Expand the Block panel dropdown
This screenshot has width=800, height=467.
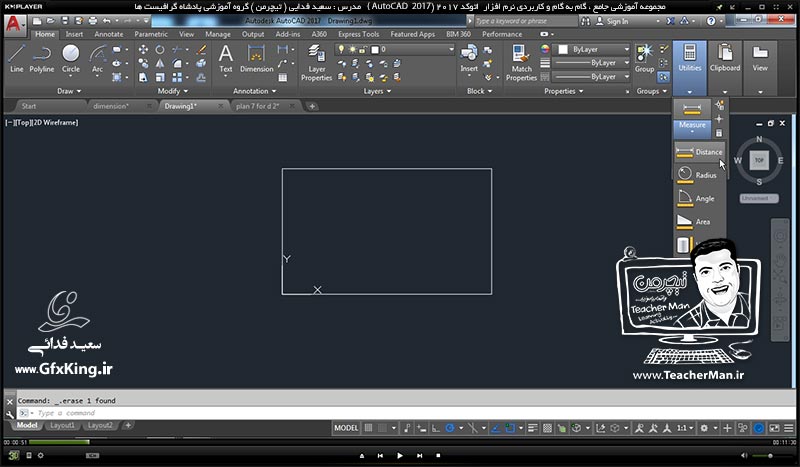pyautogui.click(x=480, y=91)
